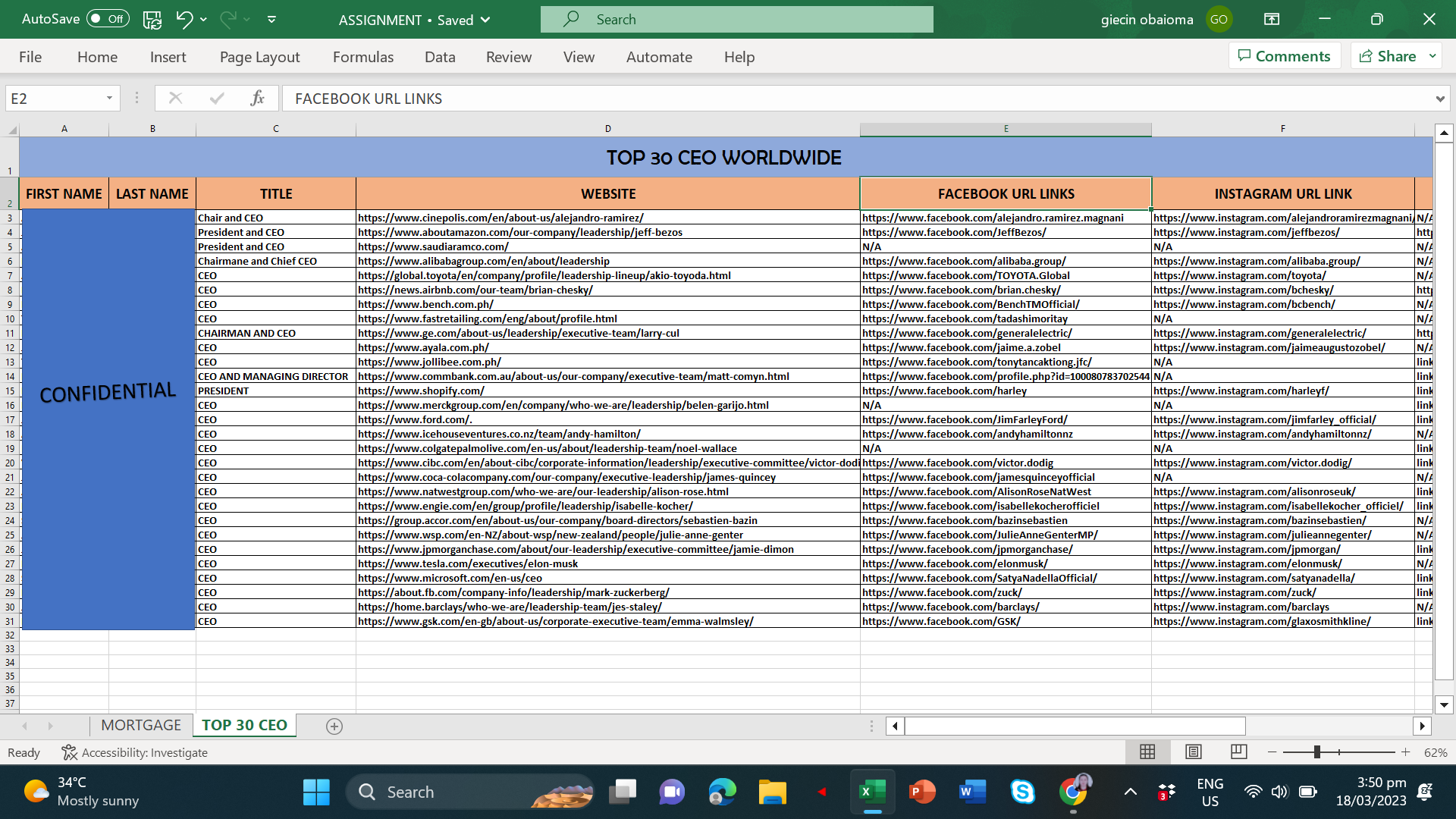1456x819 pixels.
Task: Open PowerPoint from the taskbar
Action: point(921,792)
